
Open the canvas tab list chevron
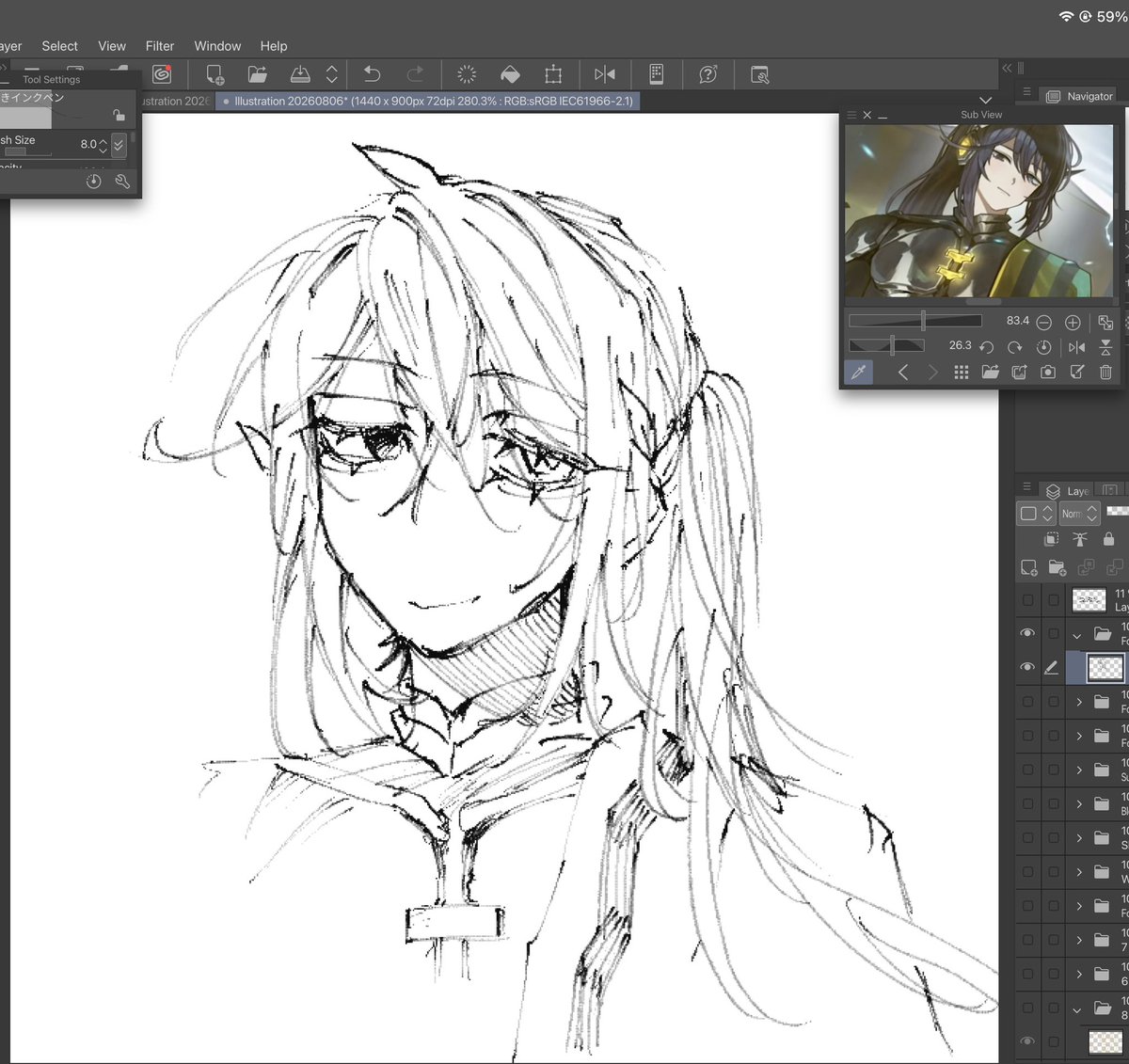(x=985, y=100)
